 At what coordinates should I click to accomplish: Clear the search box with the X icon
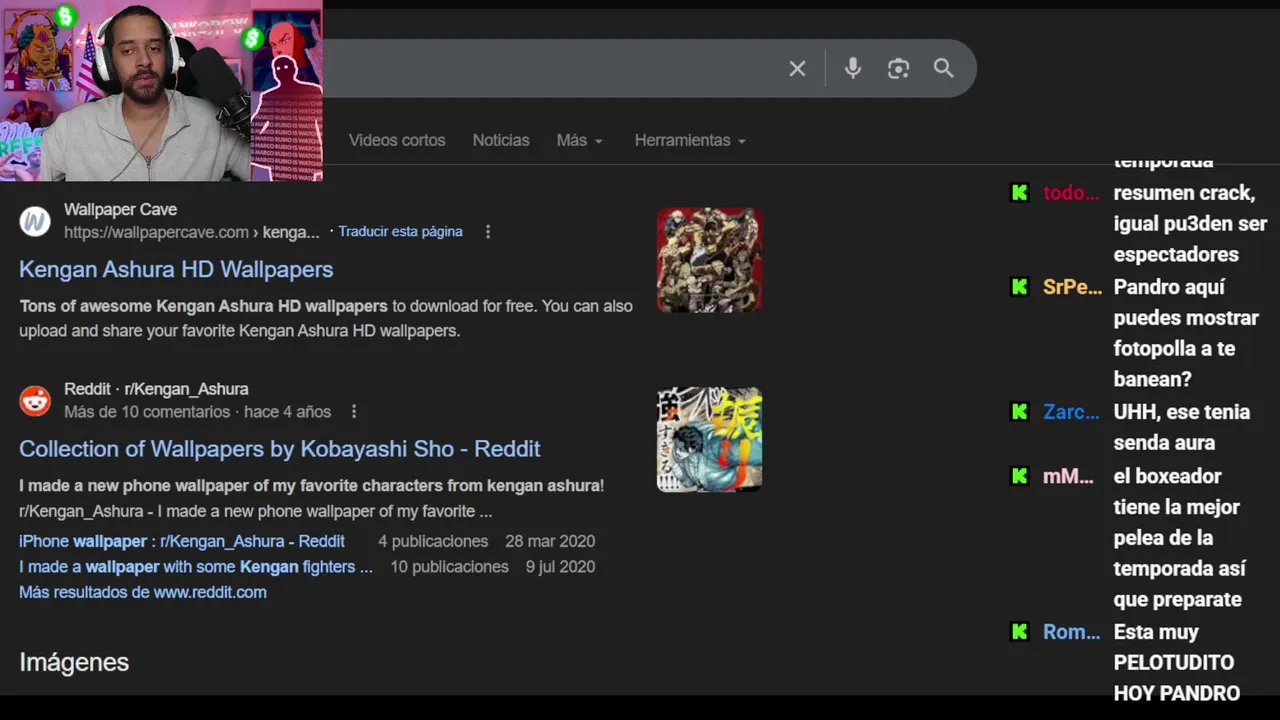(797, 69)
